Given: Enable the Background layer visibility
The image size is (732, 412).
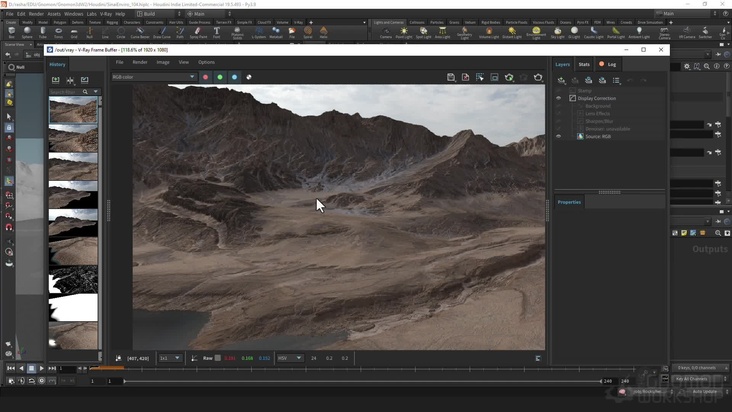Looking at the screenshot, I should (558, 106).
